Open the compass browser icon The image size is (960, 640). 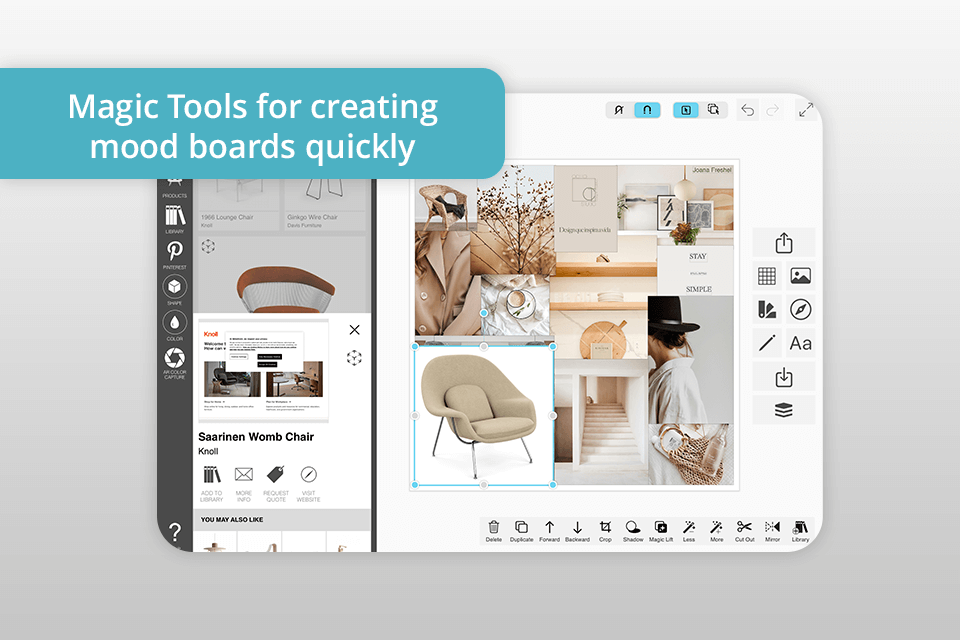pos(800,309)
